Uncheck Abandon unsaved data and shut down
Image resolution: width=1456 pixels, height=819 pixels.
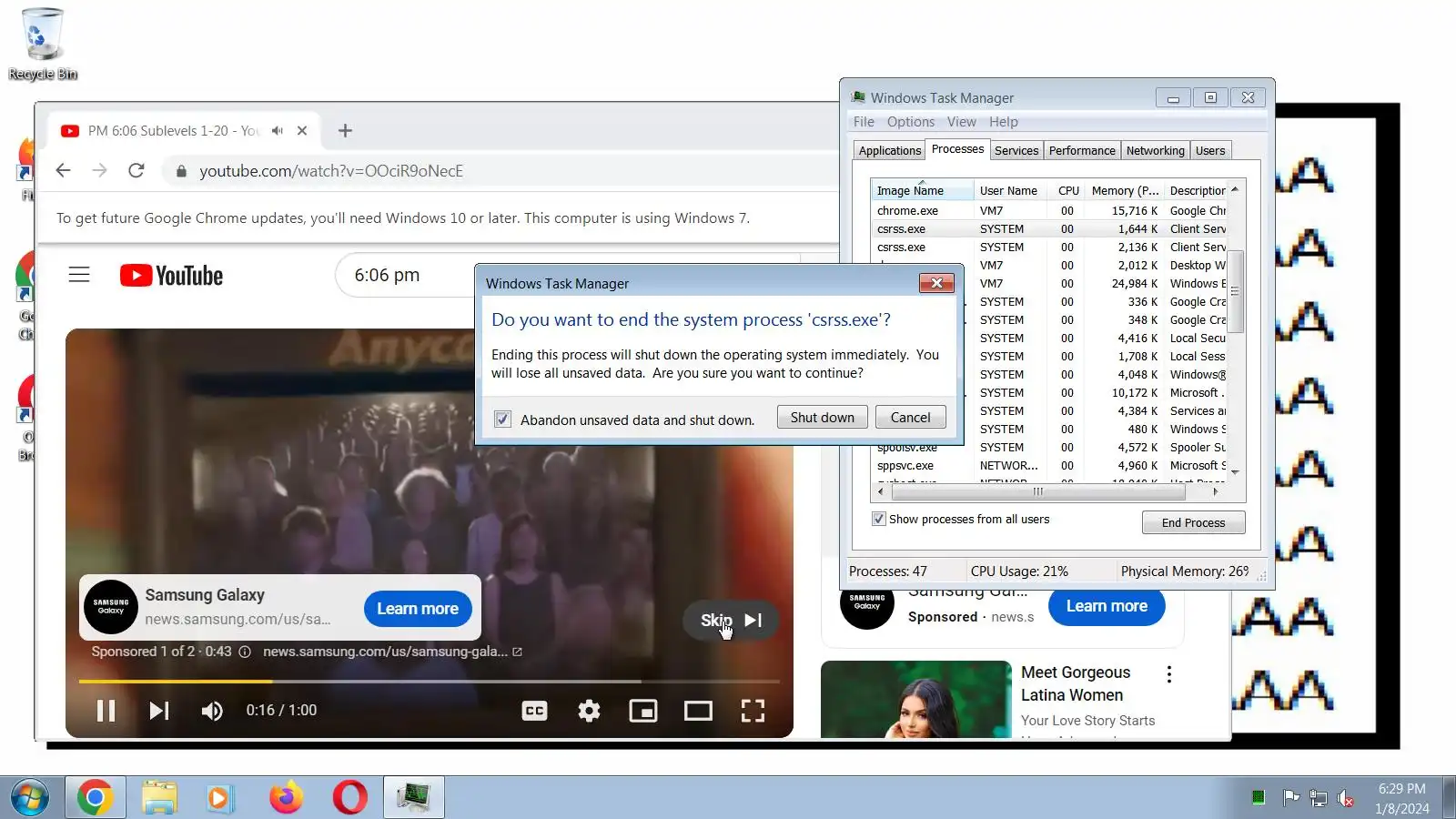click(x=502, y=420)
